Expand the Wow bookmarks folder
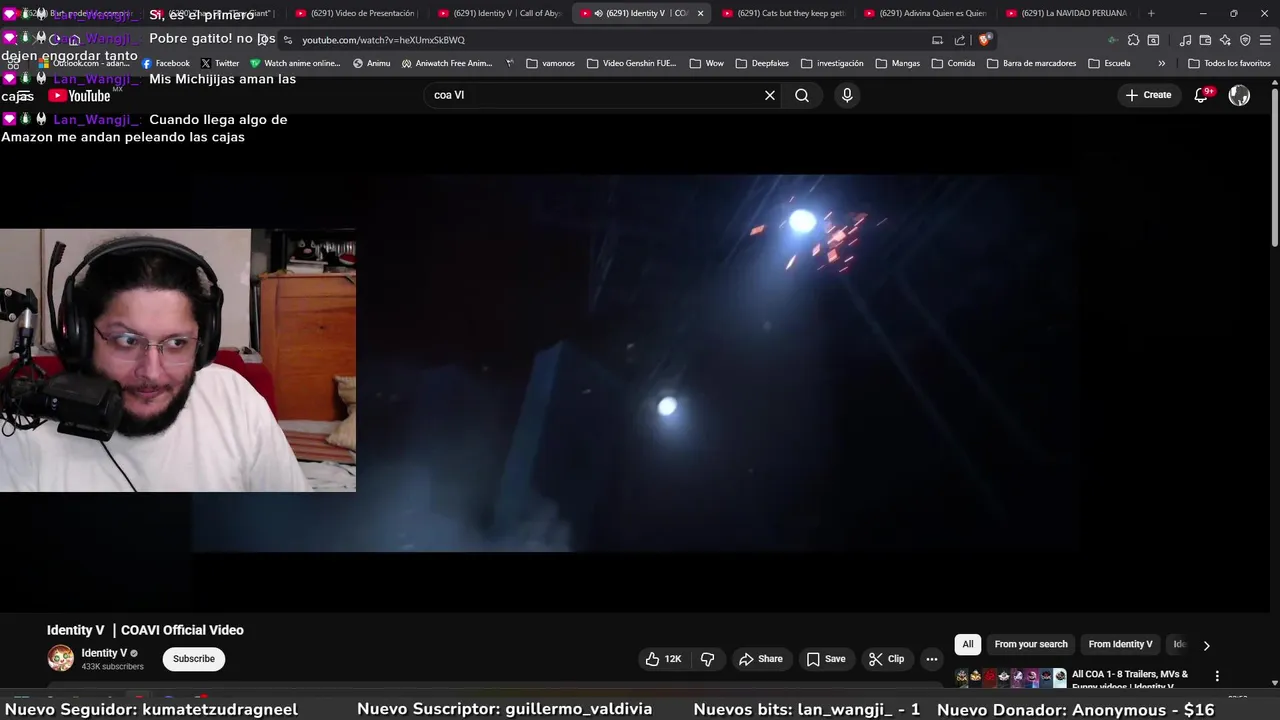The width and height of the screenshot is (1280, 720). 707,63
